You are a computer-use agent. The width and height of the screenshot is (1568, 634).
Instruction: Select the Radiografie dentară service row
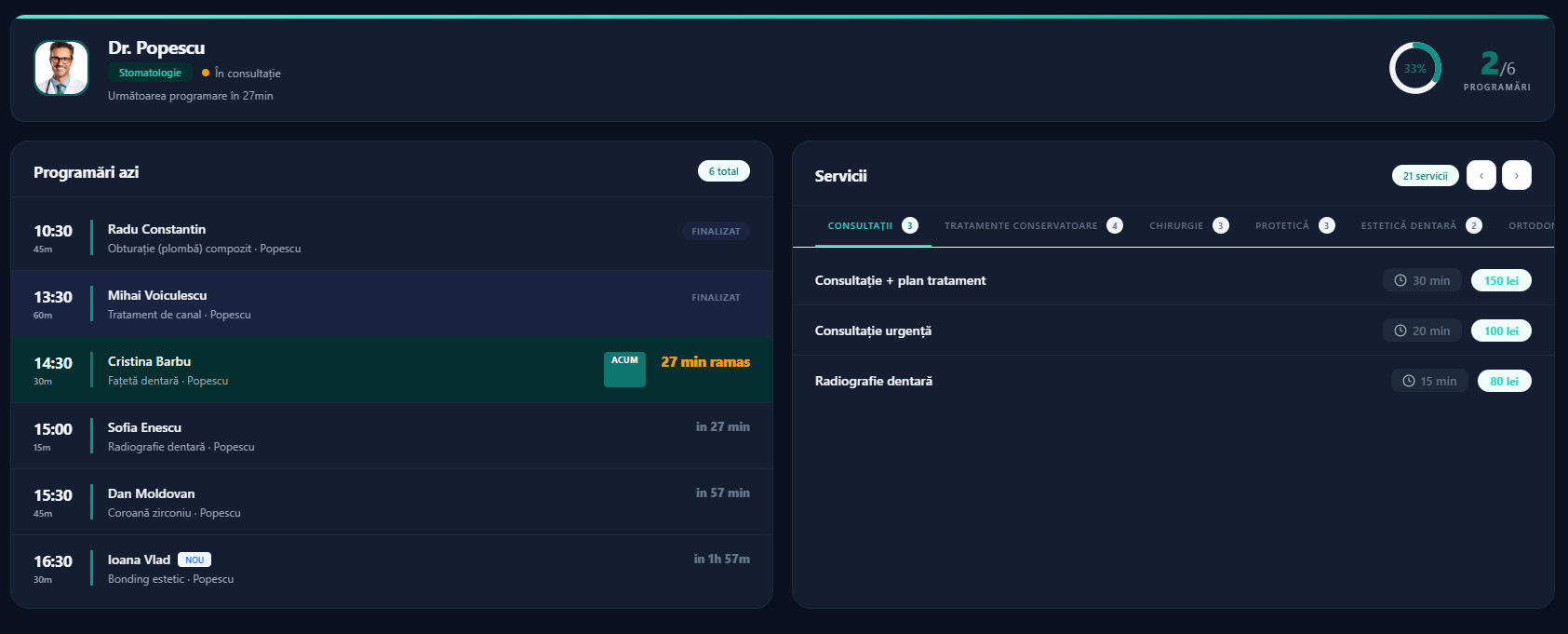click(x=1173, y=381)
